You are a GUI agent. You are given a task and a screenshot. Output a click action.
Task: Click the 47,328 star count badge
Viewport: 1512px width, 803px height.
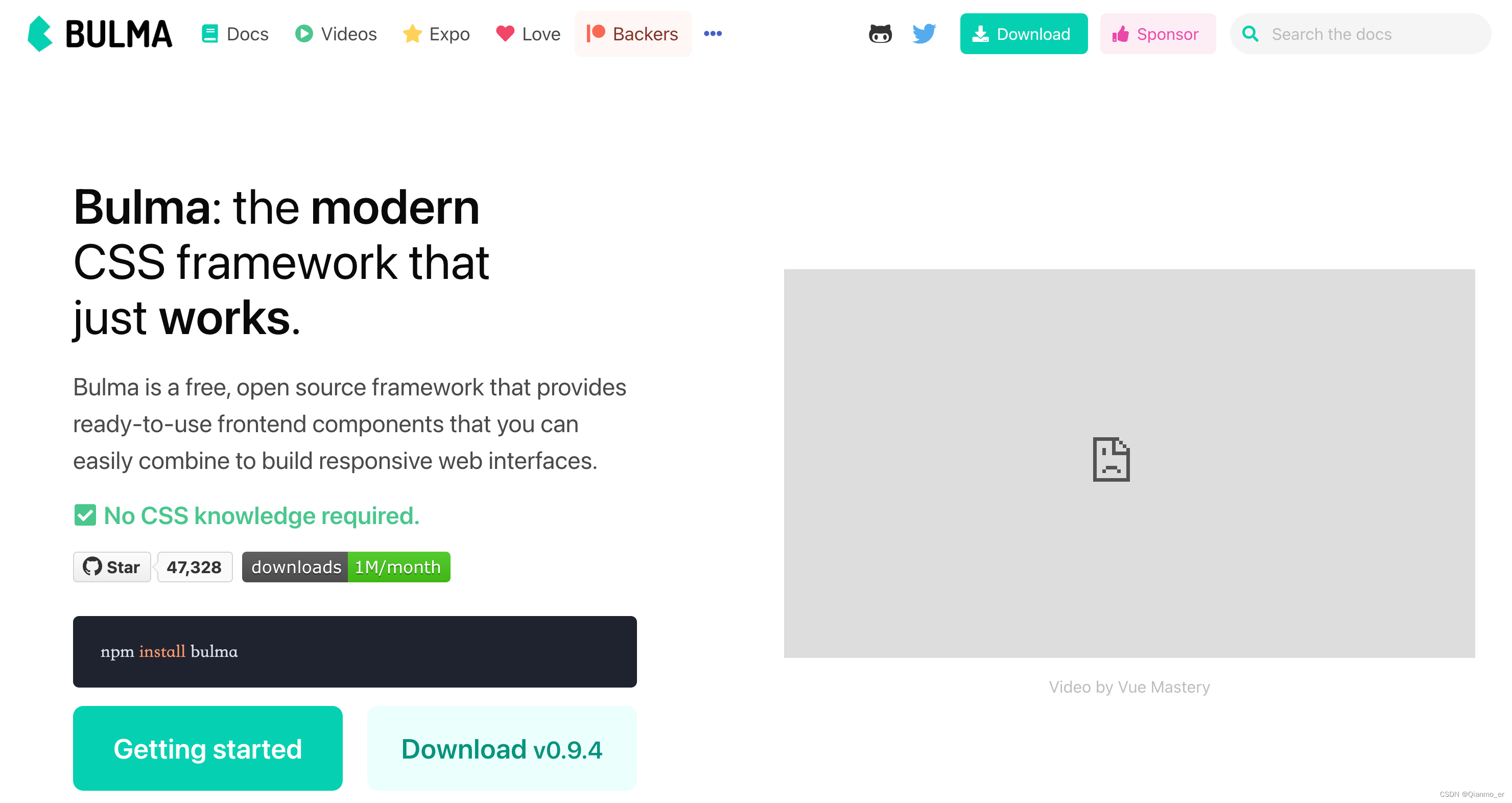pyautogui.click(x=195, y=568)
